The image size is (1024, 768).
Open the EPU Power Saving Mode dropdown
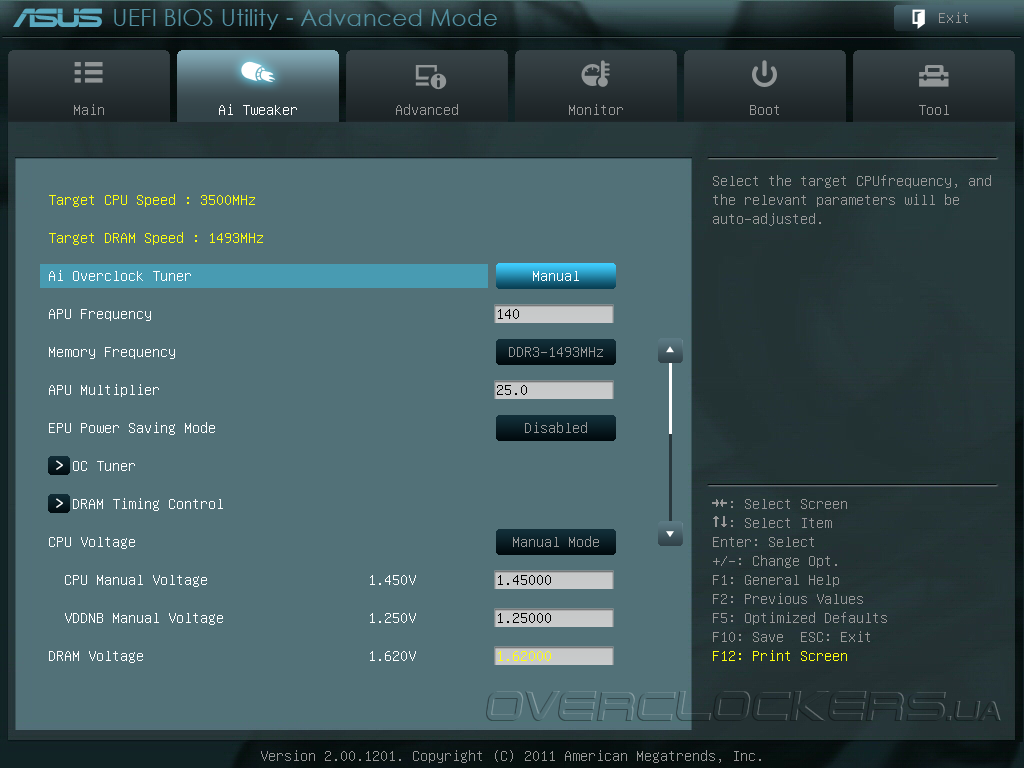click(x=556, y=428)
